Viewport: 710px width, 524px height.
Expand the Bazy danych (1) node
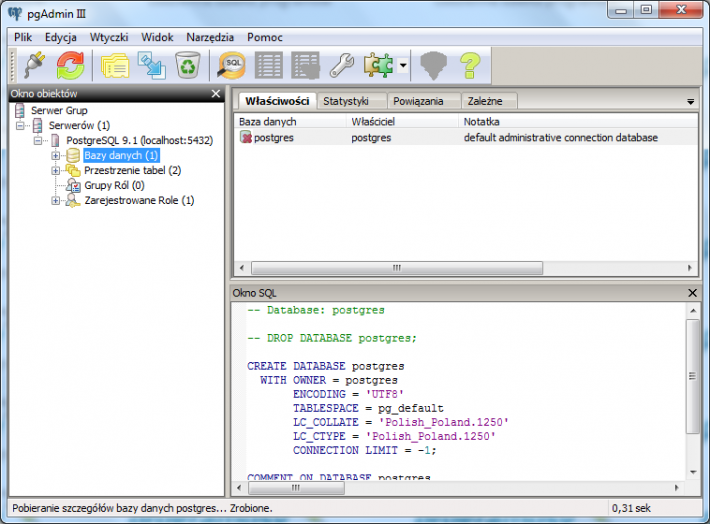click(x=55, y=156)
